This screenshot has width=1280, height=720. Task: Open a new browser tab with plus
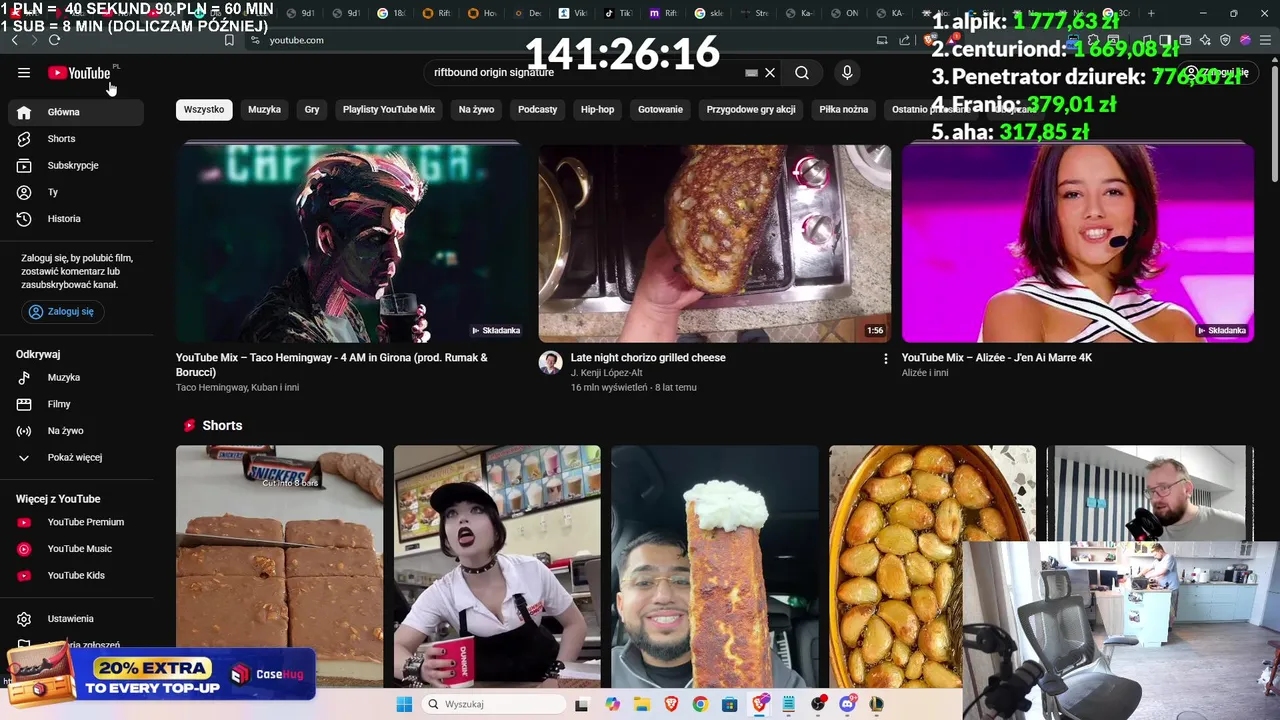1151,13
